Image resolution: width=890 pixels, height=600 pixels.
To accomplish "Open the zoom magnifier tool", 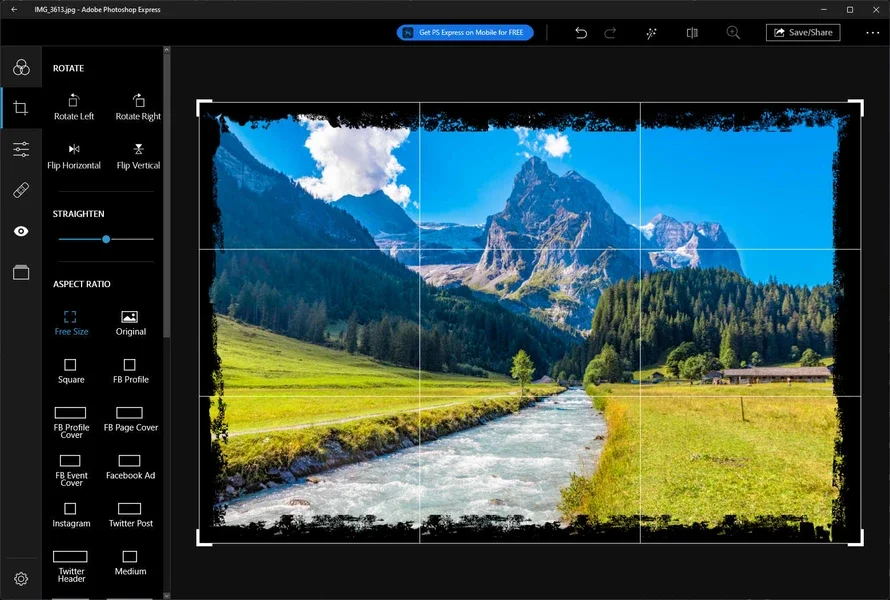I will click(x=733, y=32).
